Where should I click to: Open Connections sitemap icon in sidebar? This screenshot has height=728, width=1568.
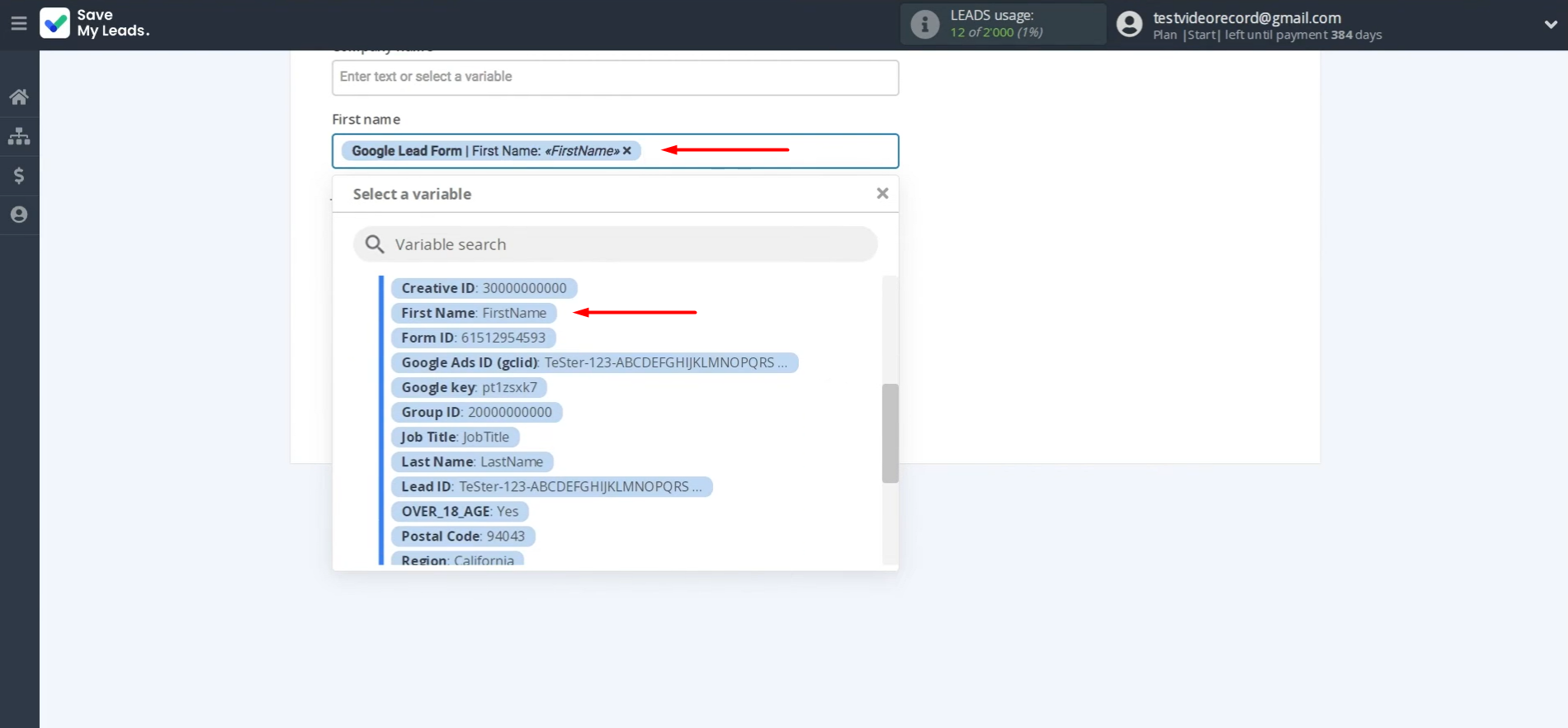pyautogui.click(x=19, y=136)
